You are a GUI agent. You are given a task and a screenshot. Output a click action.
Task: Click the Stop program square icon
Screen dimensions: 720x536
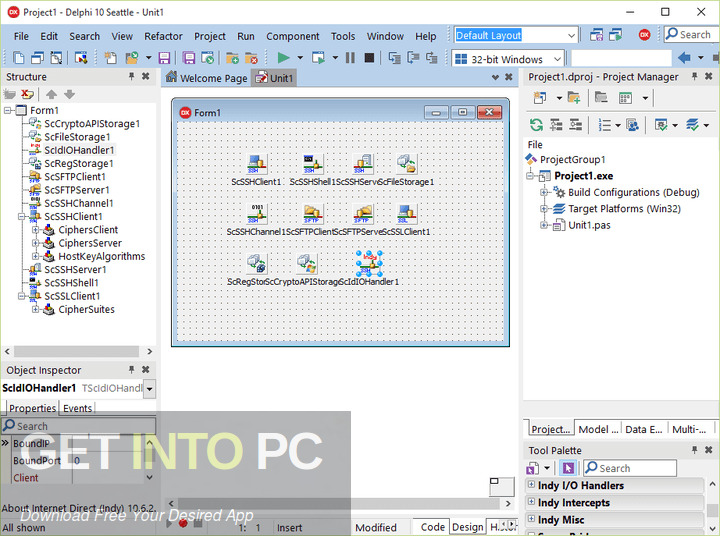369,58
